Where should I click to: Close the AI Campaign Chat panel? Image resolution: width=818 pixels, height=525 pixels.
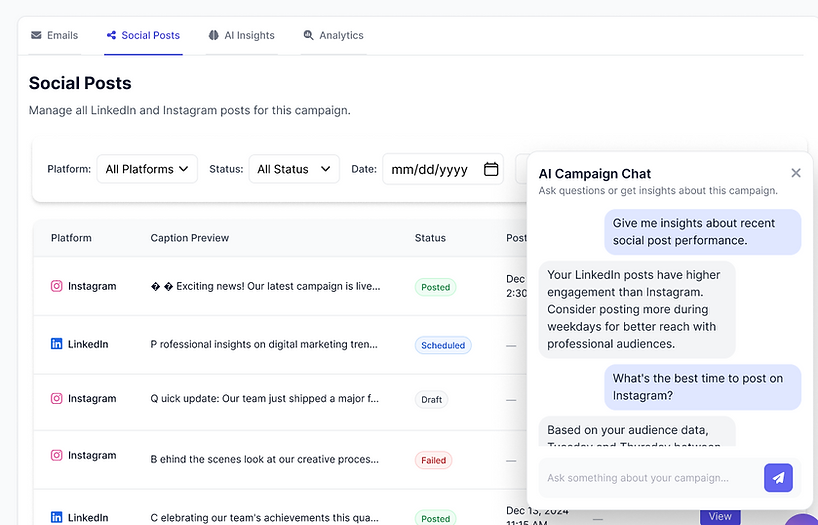pos(796,173)
